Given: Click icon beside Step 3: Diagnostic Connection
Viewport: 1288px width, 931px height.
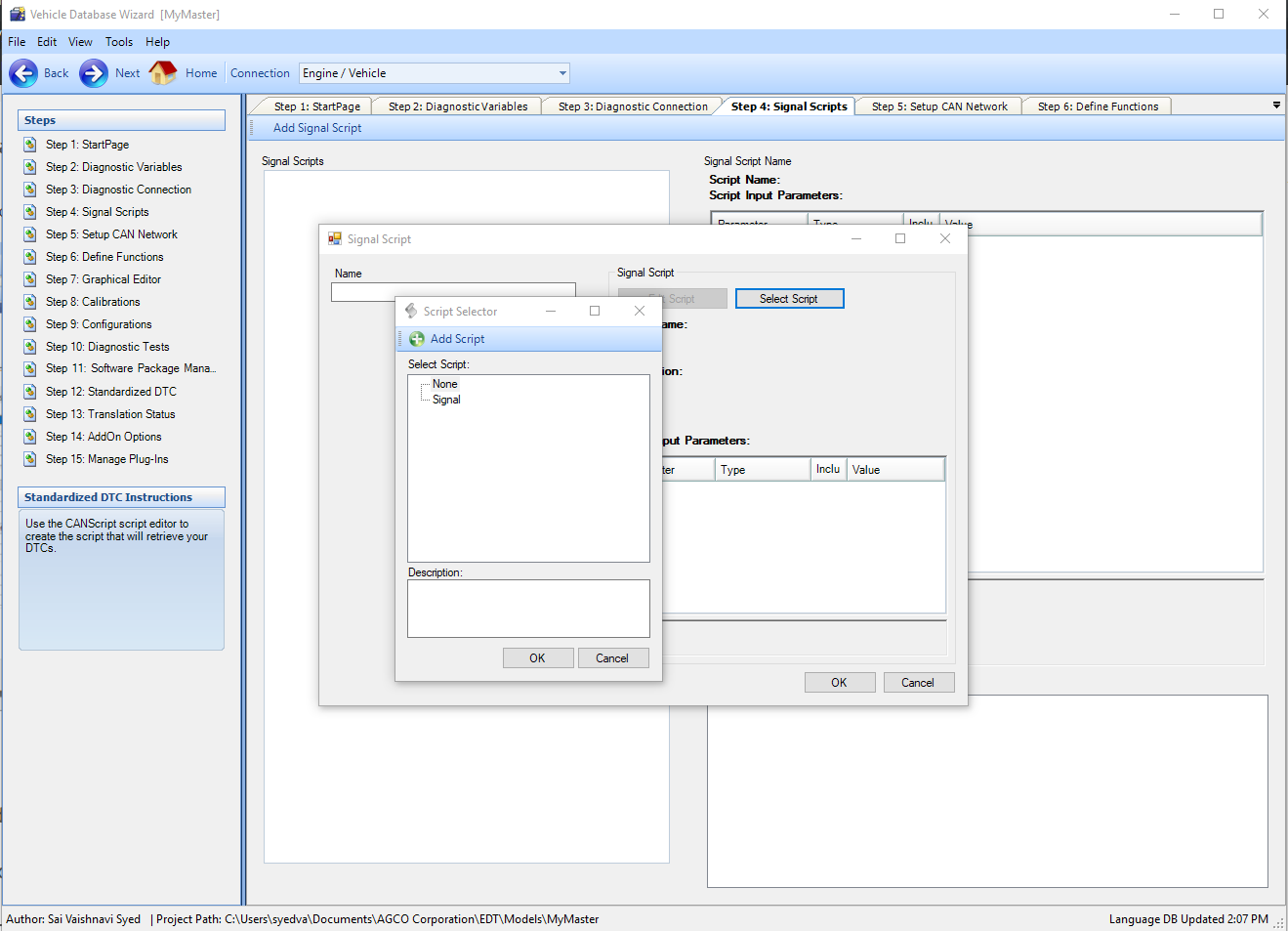Looking at the screenshot, I should 30,190.
